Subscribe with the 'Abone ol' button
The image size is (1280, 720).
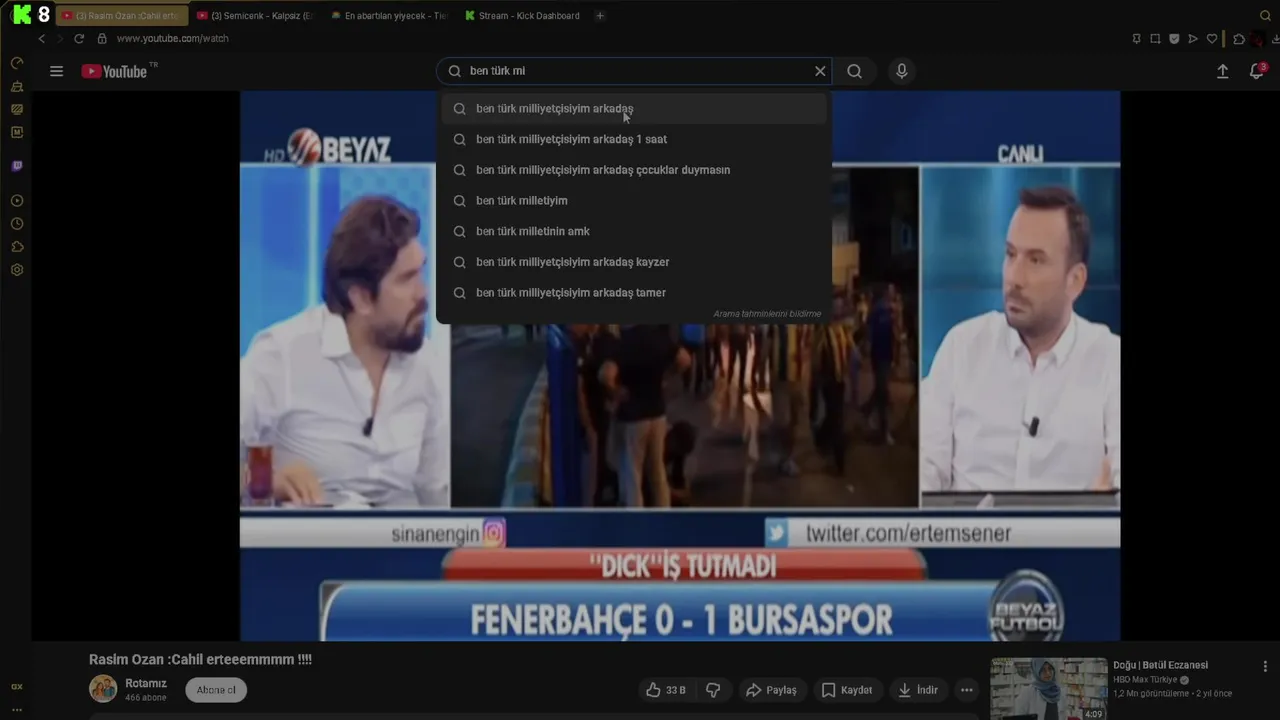[216, 690]
